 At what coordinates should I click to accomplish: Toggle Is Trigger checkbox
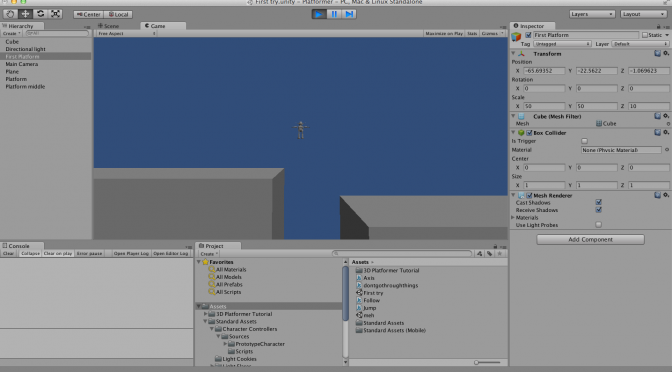(584, 141)
